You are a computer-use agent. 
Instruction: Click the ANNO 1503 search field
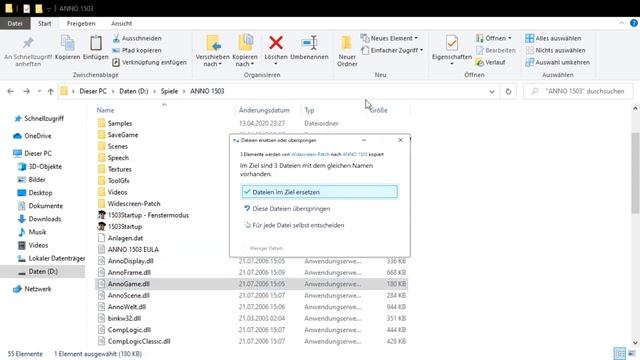coord(578,91)
